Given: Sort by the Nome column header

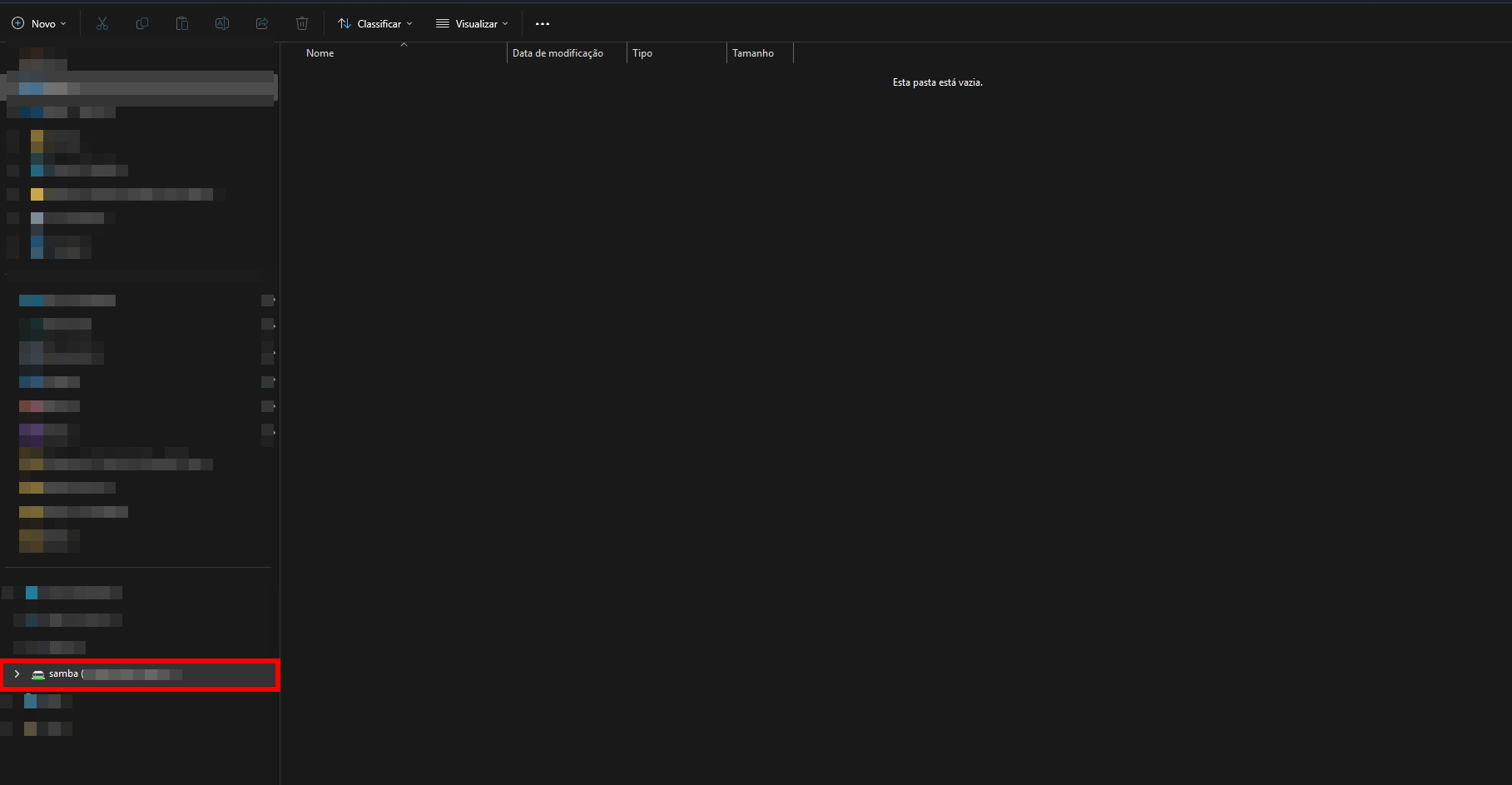Looking at the screenshot, I should [320, 53].
